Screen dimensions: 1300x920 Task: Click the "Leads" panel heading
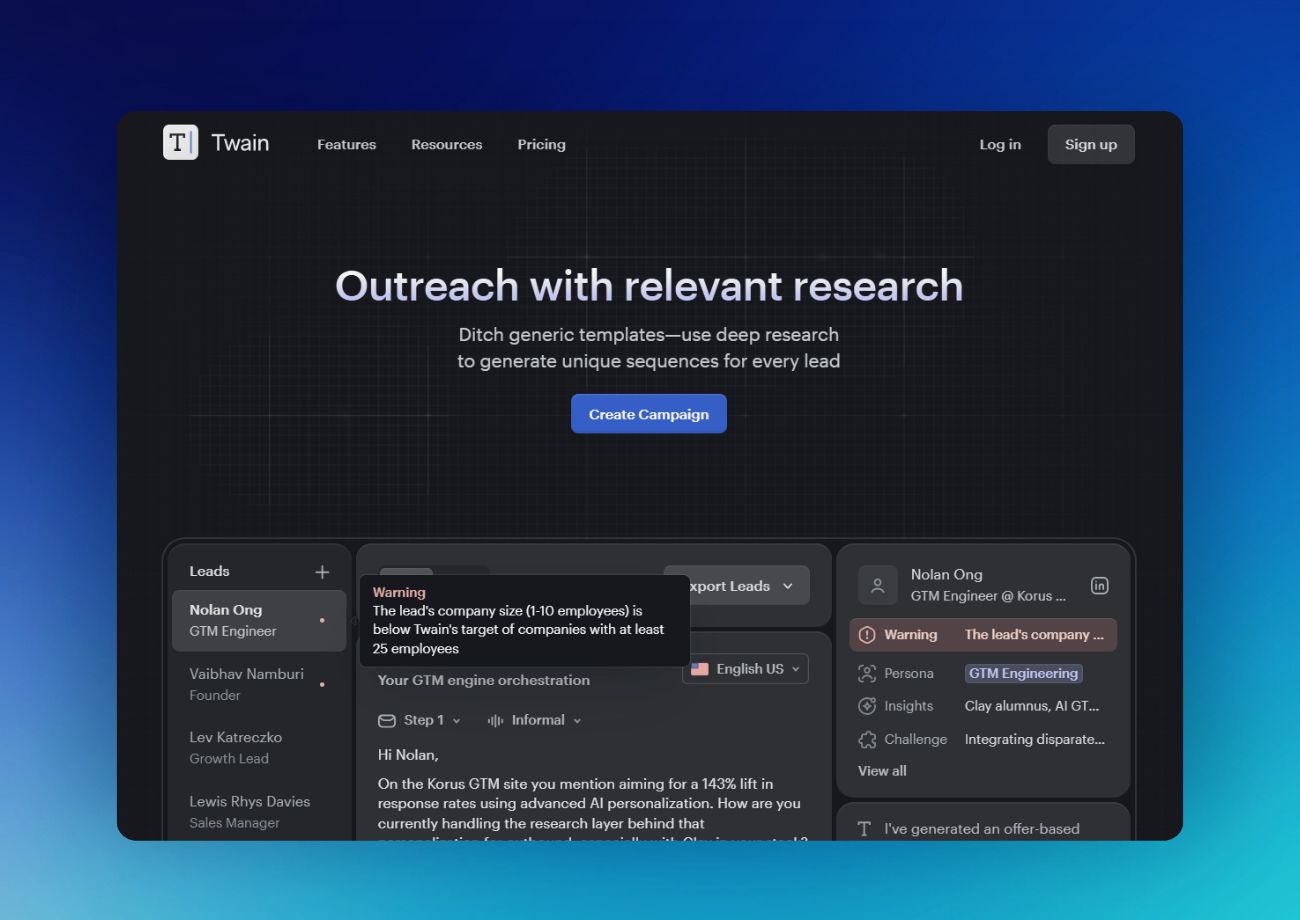(x=210, y=572)
